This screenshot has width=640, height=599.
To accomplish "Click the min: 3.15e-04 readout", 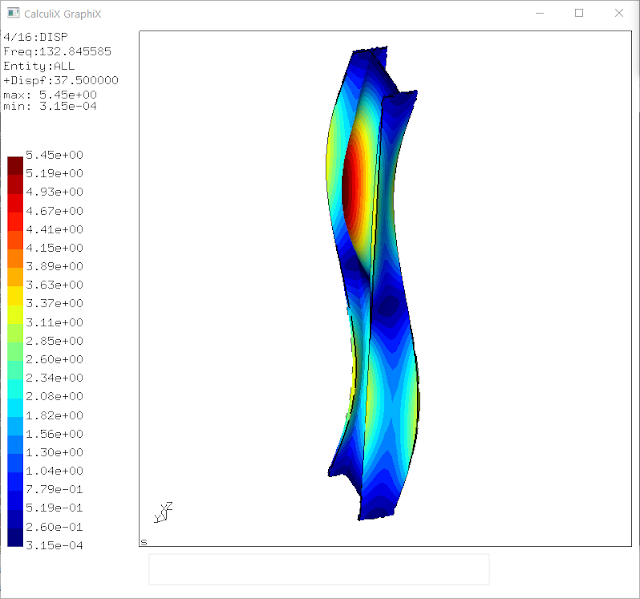I will coord(50,106).
